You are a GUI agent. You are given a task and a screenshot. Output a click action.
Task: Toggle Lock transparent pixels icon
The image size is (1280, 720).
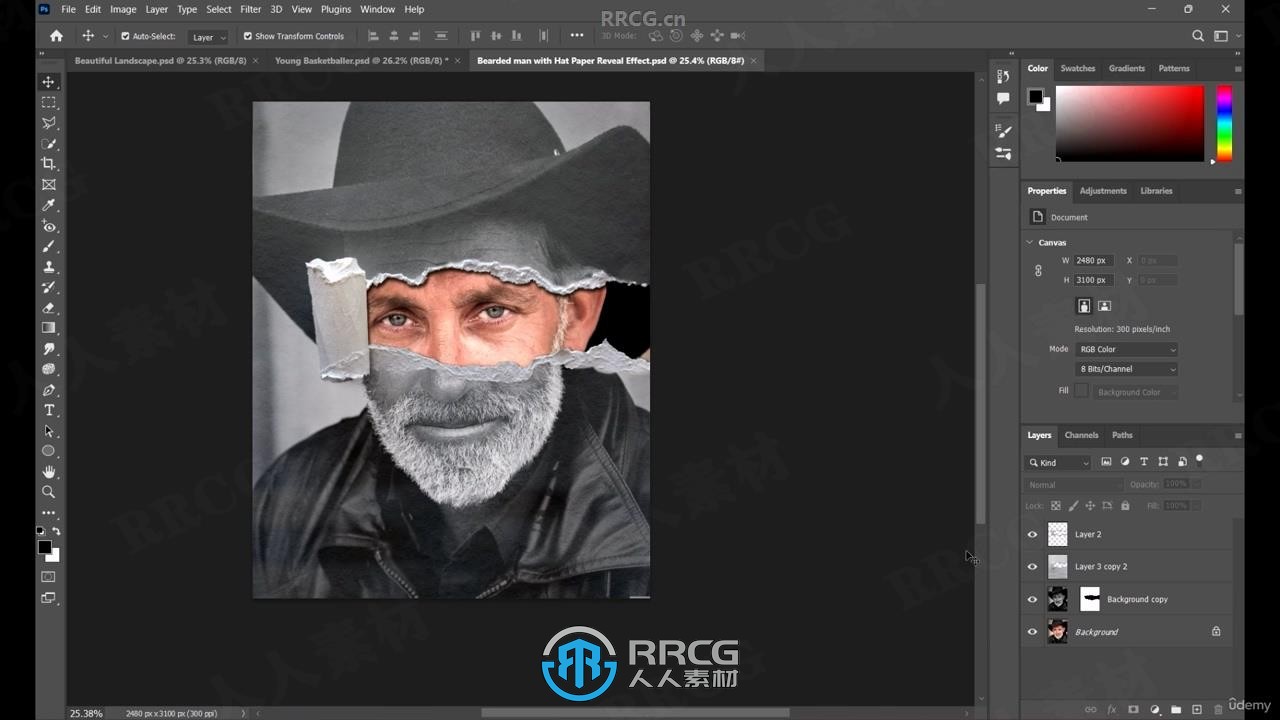(1056, 506)
